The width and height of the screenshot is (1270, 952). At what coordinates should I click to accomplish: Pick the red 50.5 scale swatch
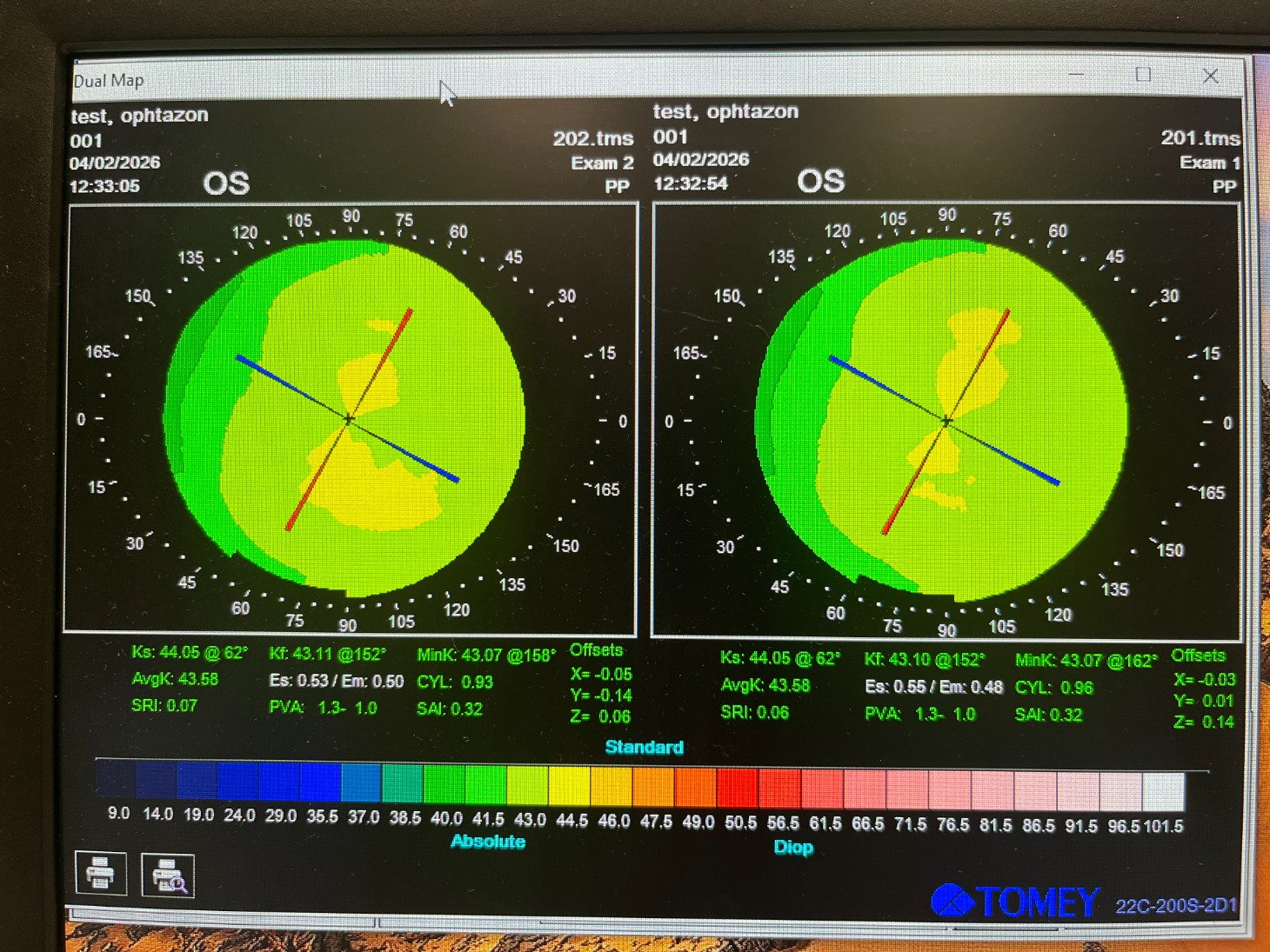(x=738, y=787)
